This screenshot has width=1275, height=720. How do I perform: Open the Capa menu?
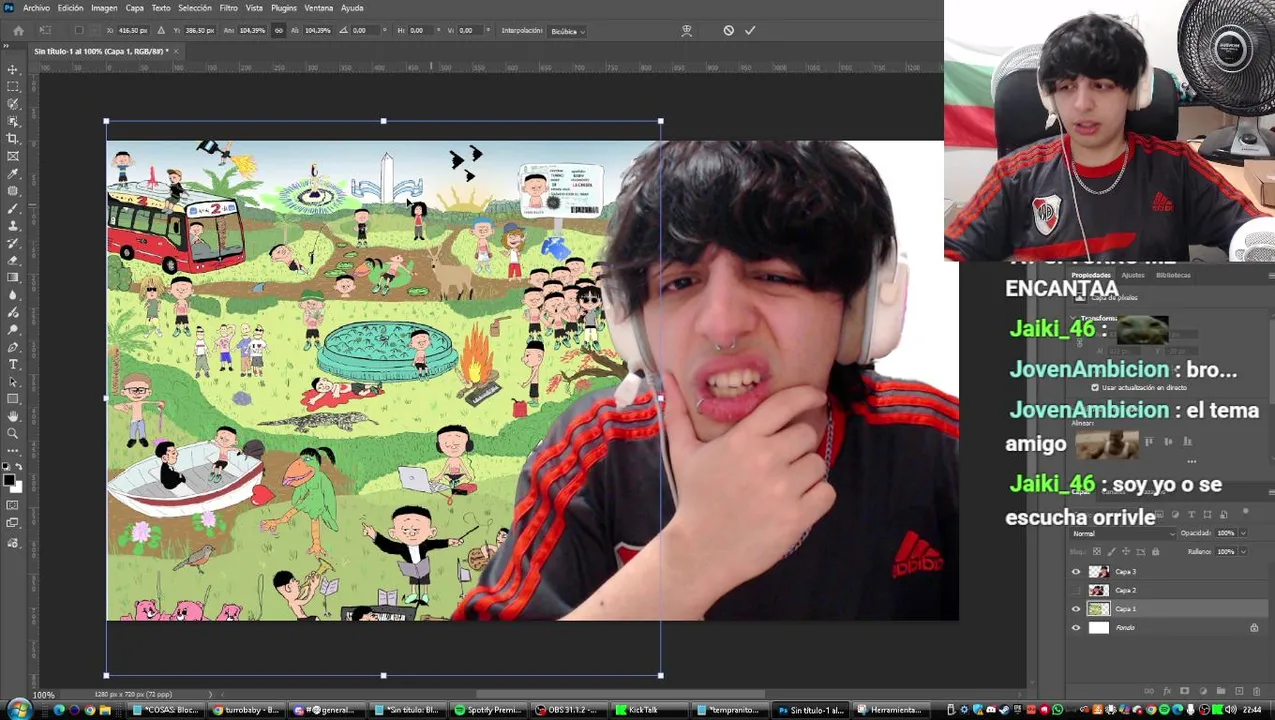point(135,8)
